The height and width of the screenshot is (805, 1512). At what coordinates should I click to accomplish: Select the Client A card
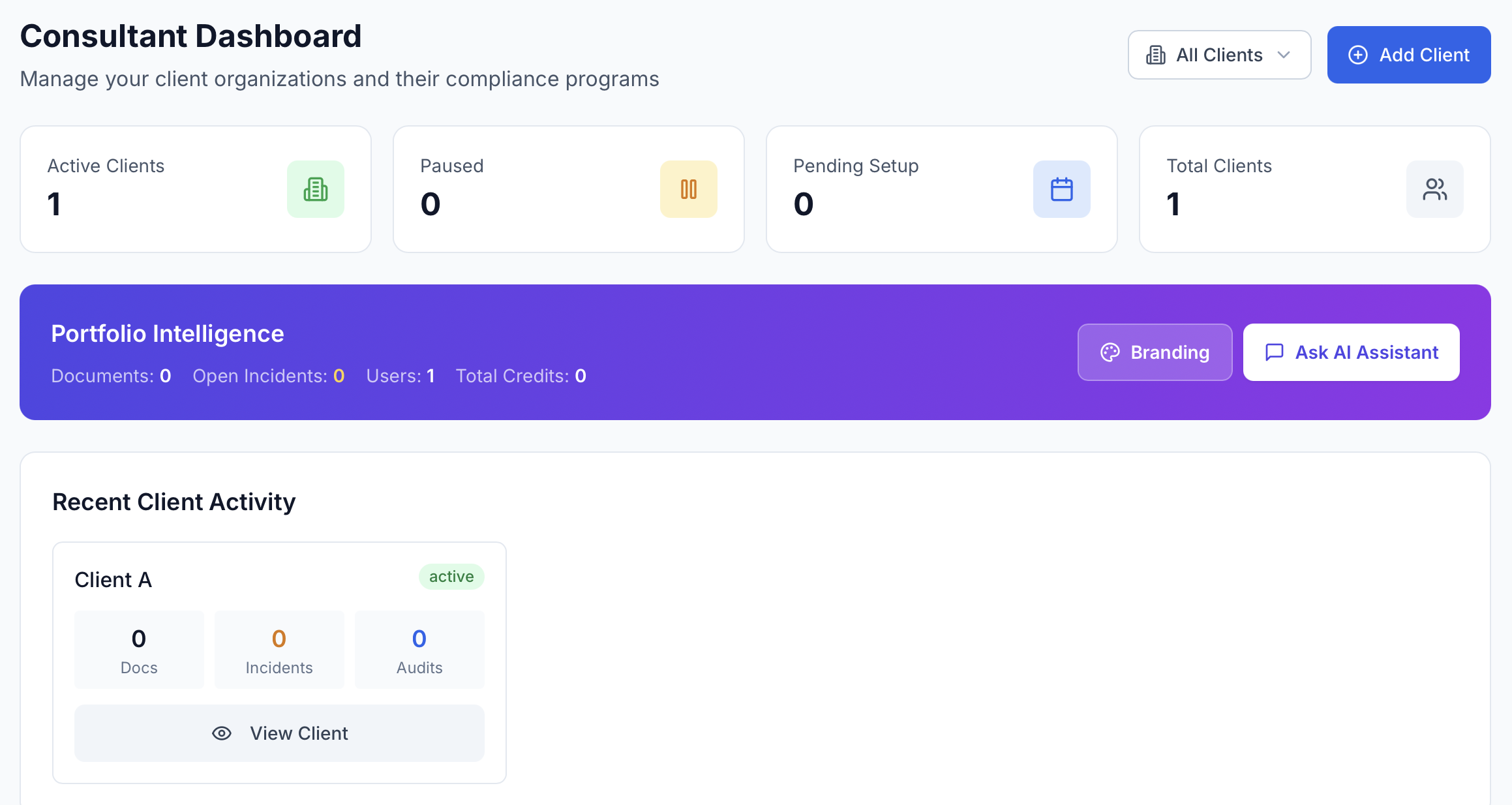point(279,661)
